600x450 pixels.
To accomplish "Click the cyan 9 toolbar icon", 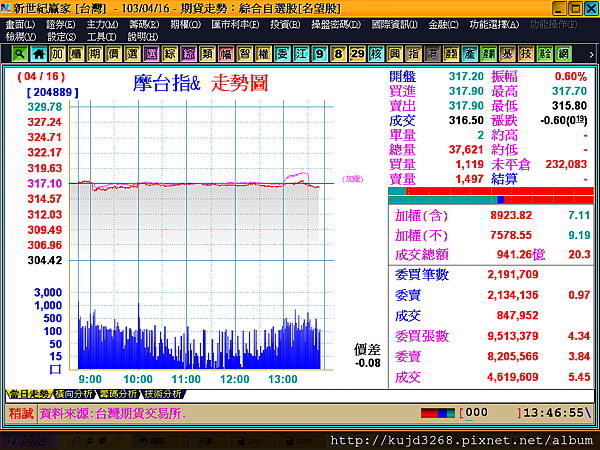I will pyautogui.click(x=320, y=54).
